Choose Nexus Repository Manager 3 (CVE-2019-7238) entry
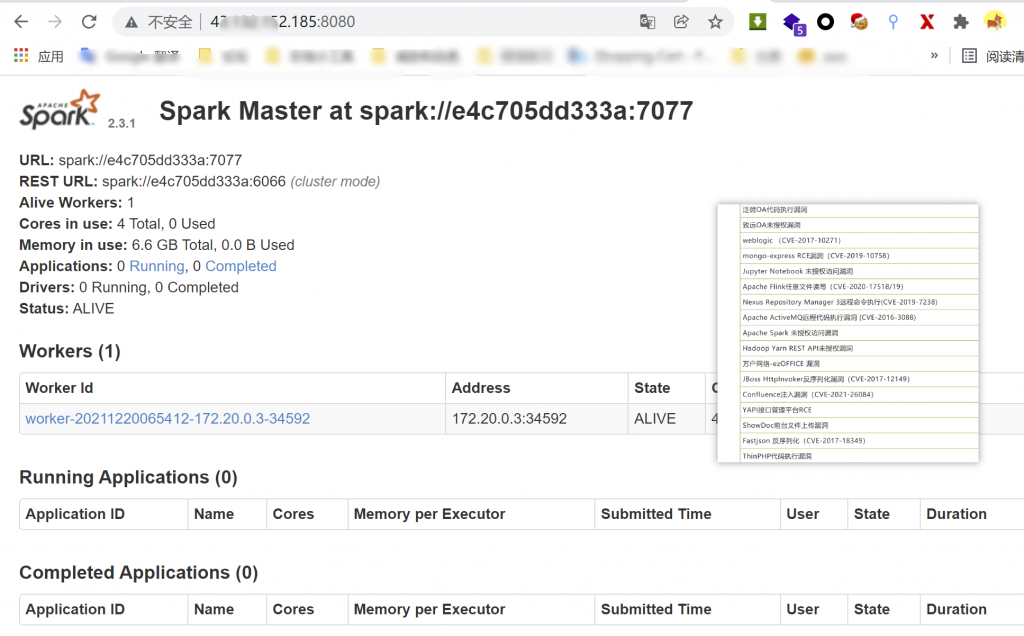This screenshot has width=1024, height=636. (x=859, y=302)
